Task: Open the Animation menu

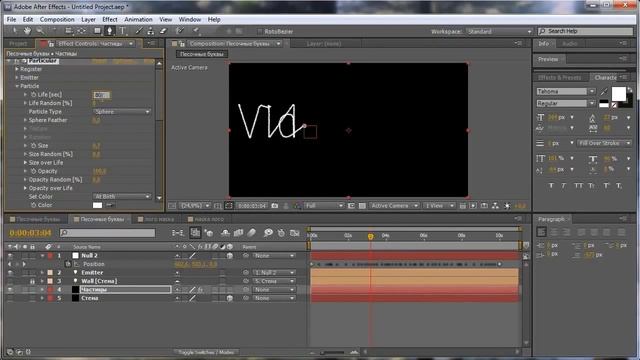Action: tap(138, 19)
